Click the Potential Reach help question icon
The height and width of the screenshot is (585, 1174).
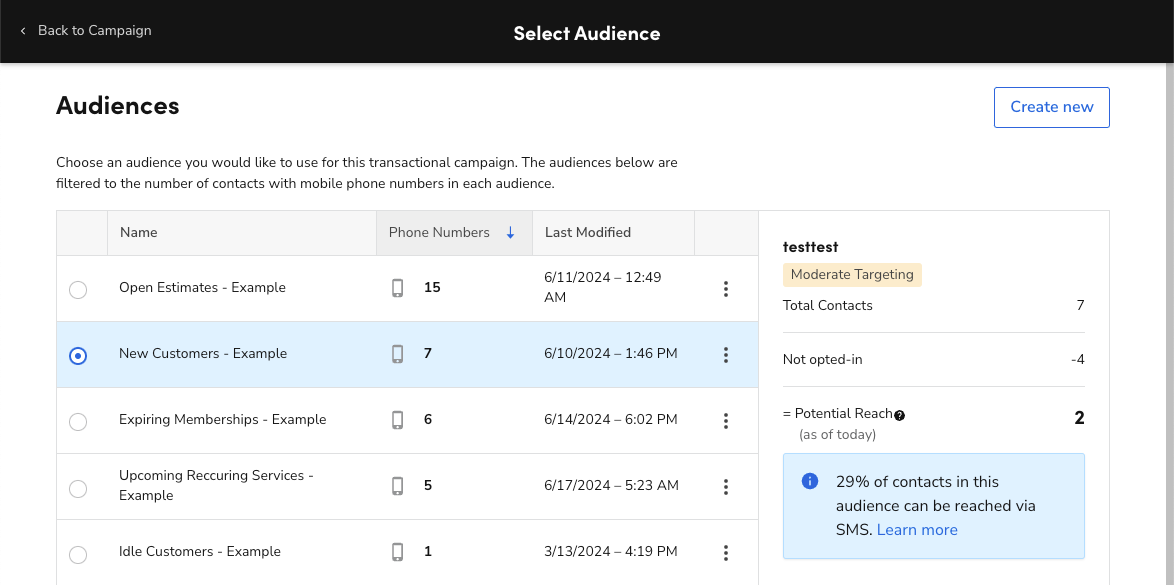tap(900, 415)
